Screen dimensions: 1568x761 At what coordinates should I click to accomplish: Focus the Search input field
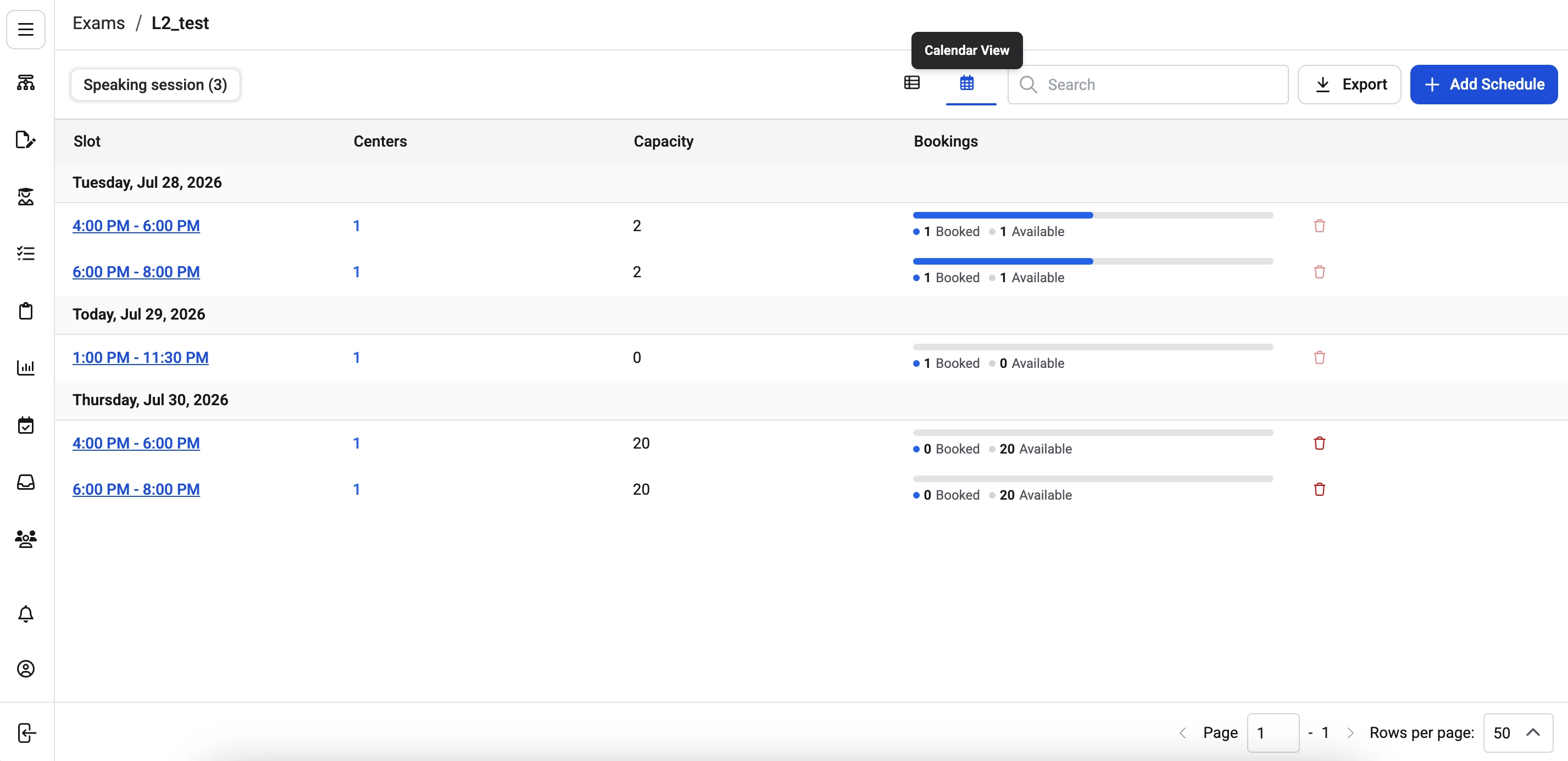tap(1147, 84)
